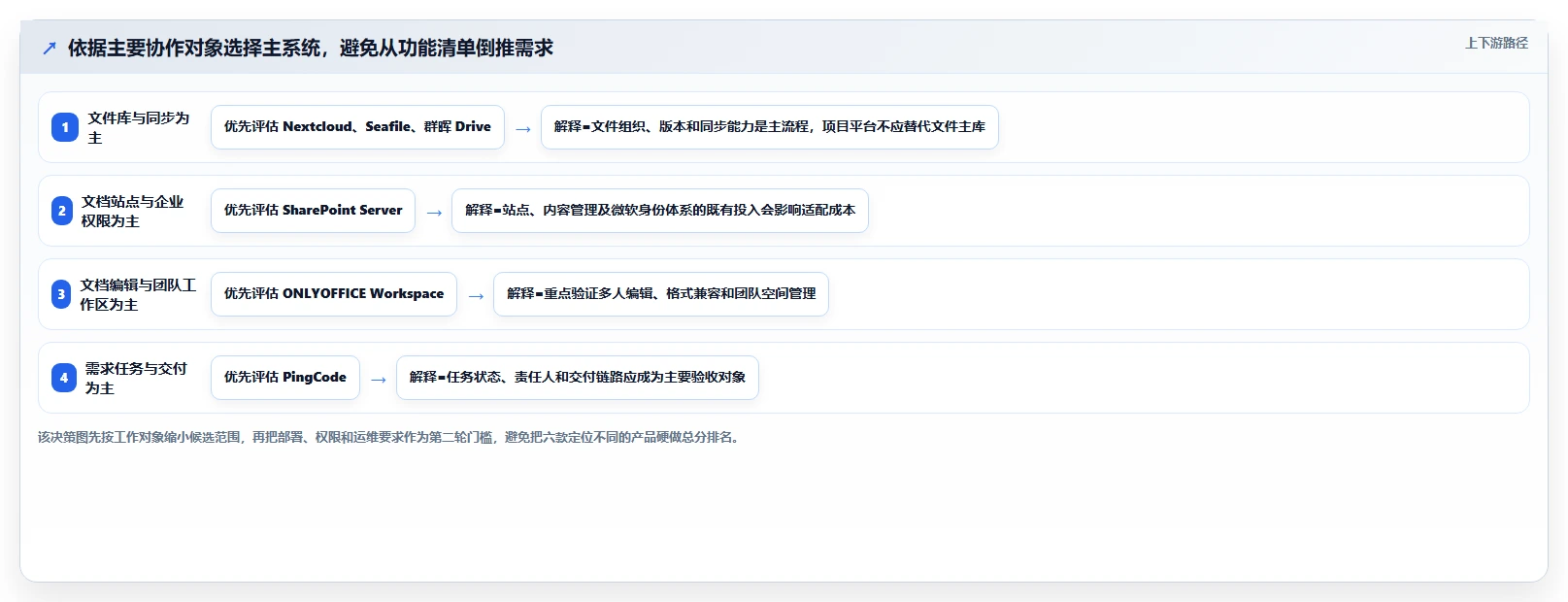The height and width of the screenshot is (602, 1568).
Task: Click the number 2 step badge
Action: (x=62, y=211)
